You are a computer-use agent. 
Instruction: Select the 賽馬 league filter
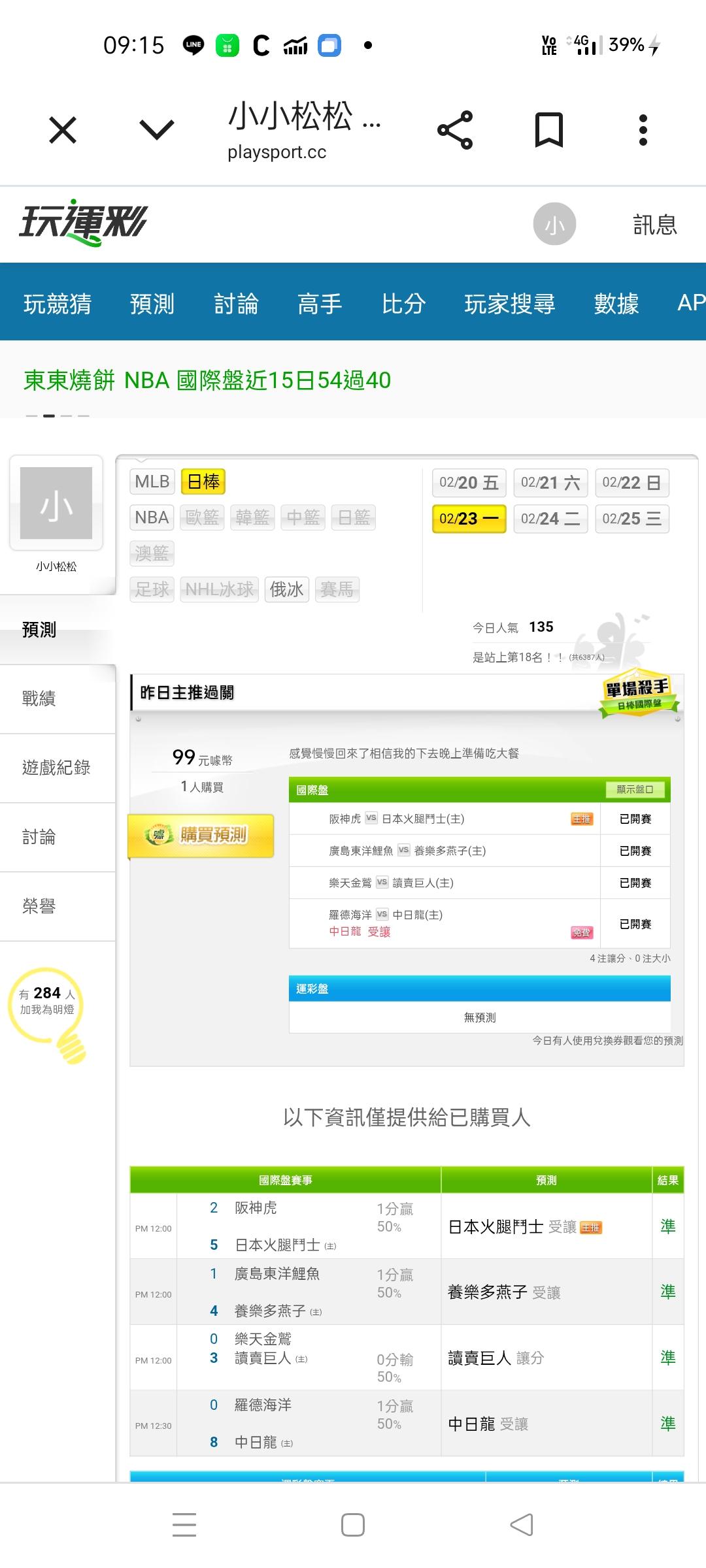(337, 589)
